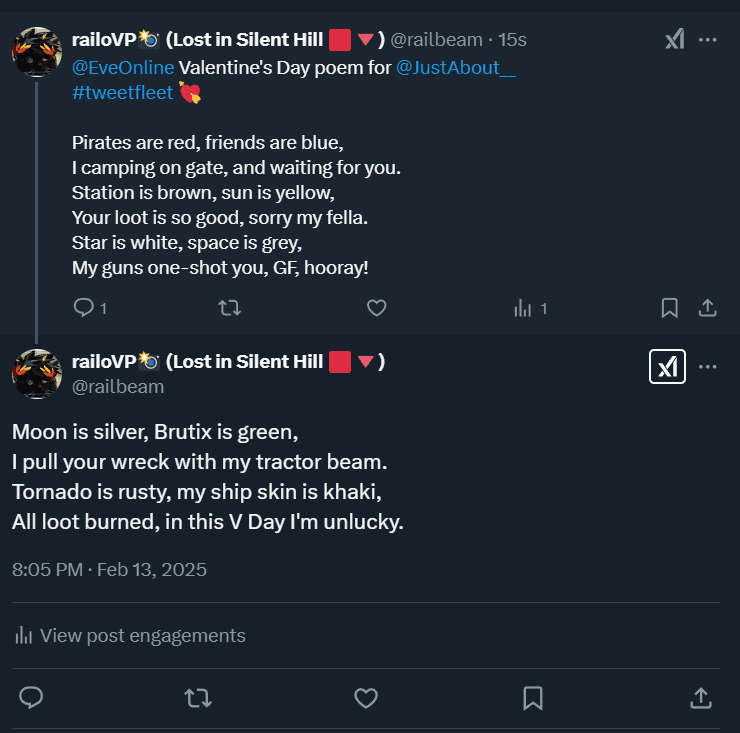Click the reply icon on first tweet
Image resolution: width=740 pixels, height=733 pixels.
click(83, 308)
